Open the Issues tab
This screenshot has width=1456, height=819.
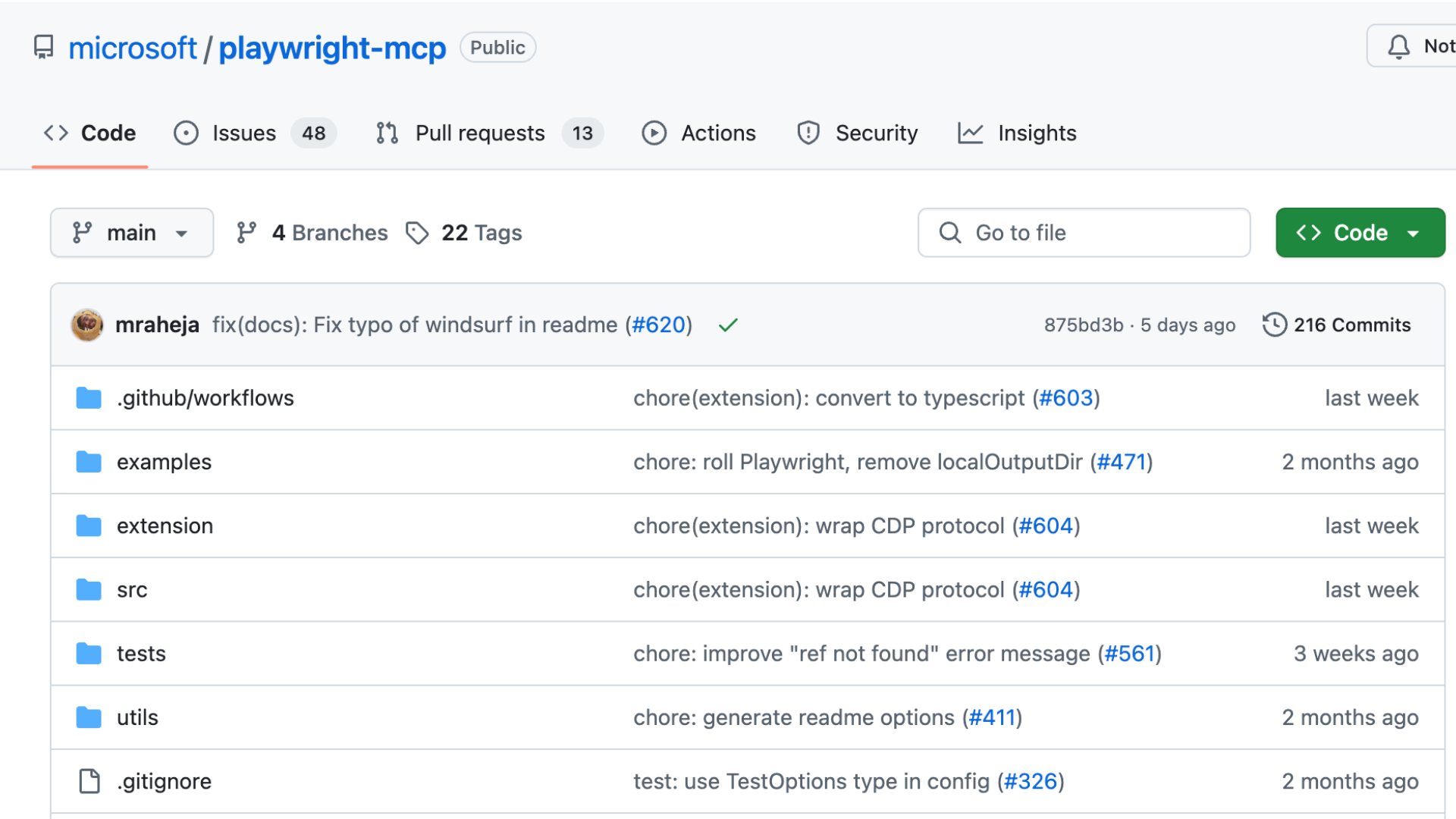point(244,133)
